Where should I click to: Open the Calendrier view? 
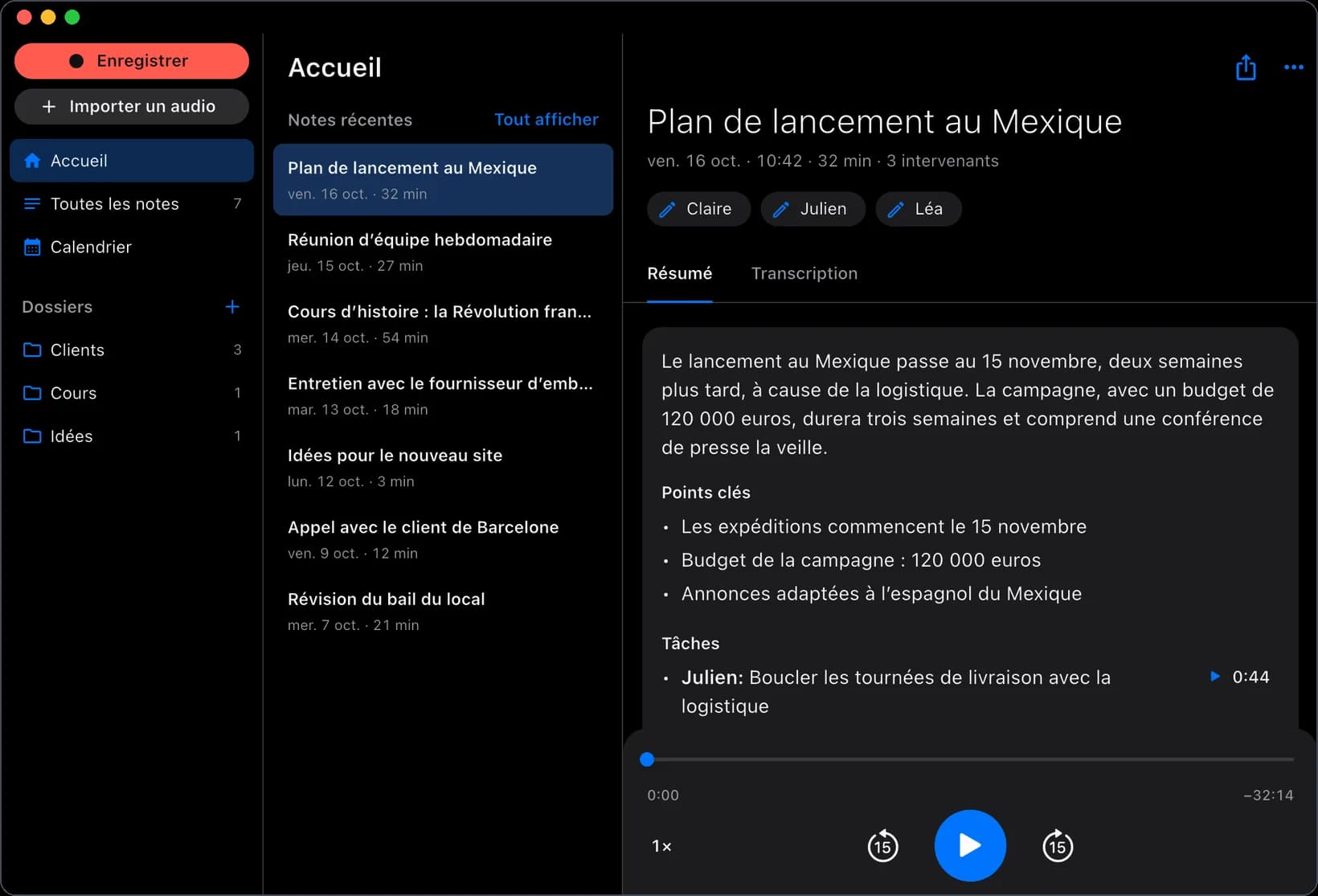coord(132,247)
